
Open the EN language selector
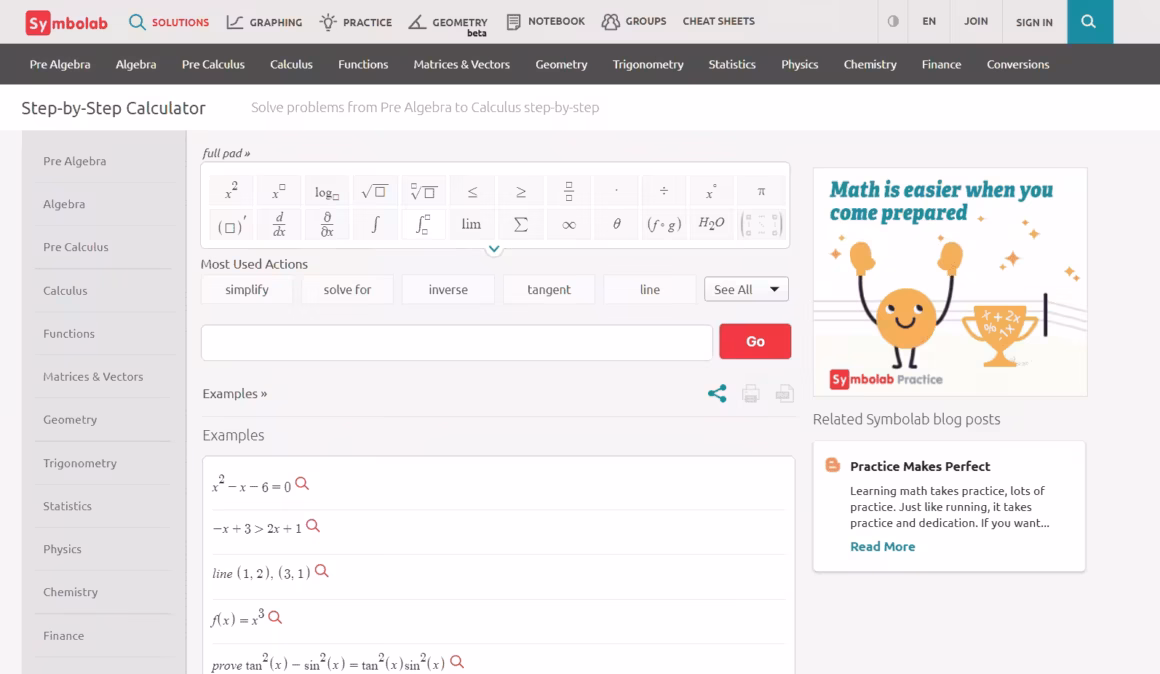coord(929,21)
